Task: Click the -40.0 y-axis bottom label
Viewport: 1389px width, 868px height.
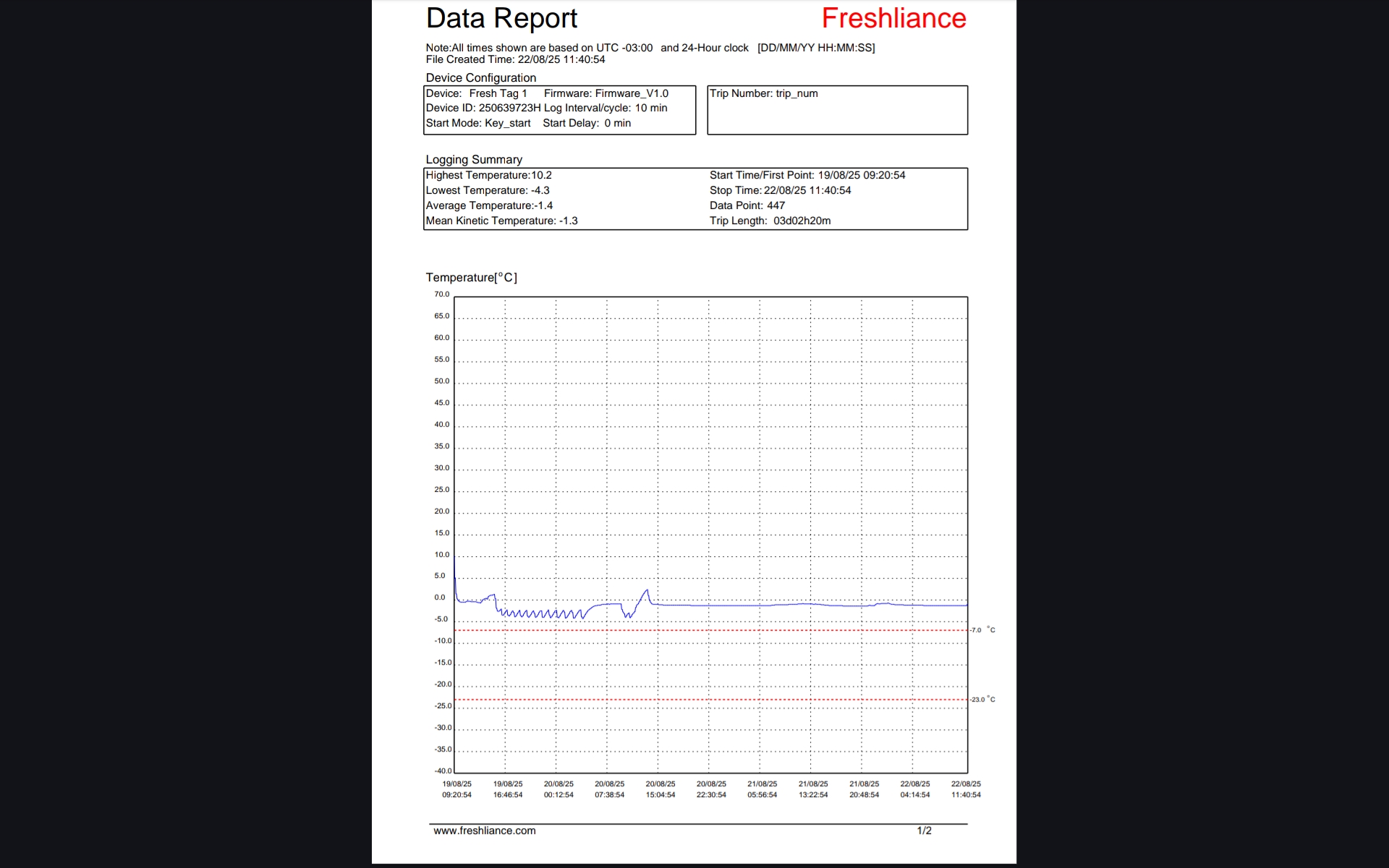Action: pos(442,771)
